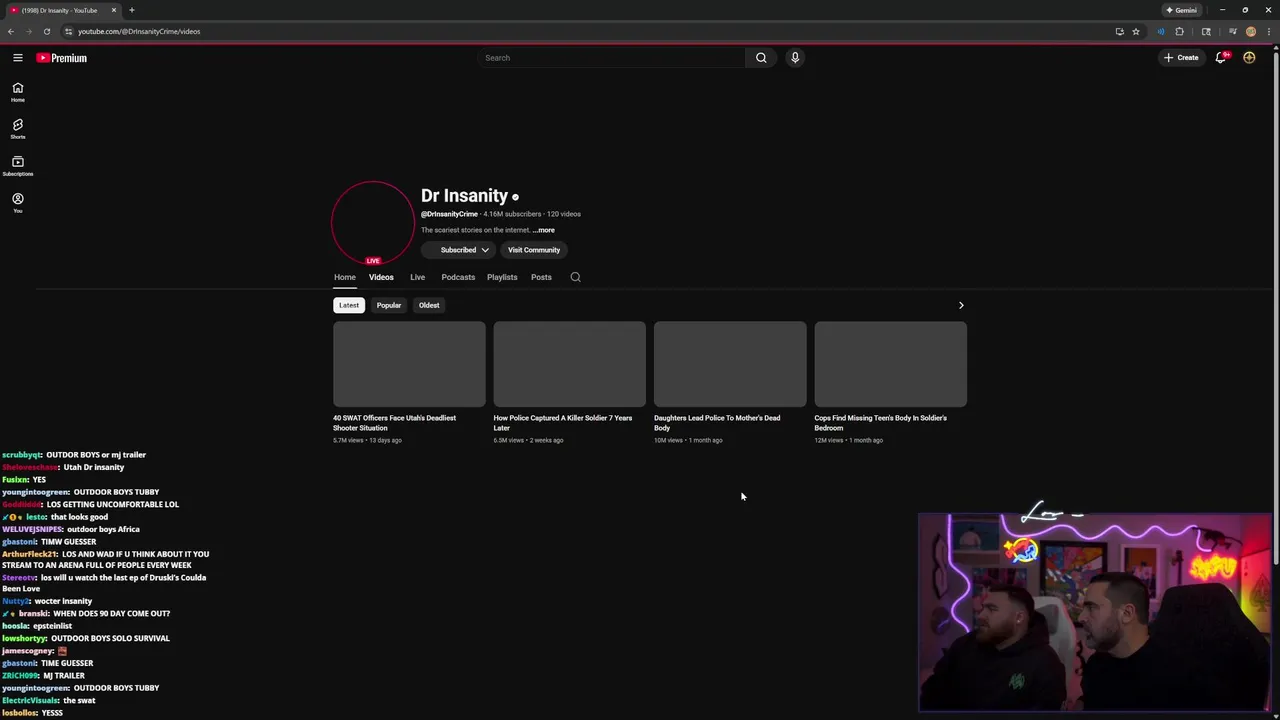Open the You section in sidebar
Image resolution: width=1280 pixels, height=720 pixels.
[x=17, y=203]
